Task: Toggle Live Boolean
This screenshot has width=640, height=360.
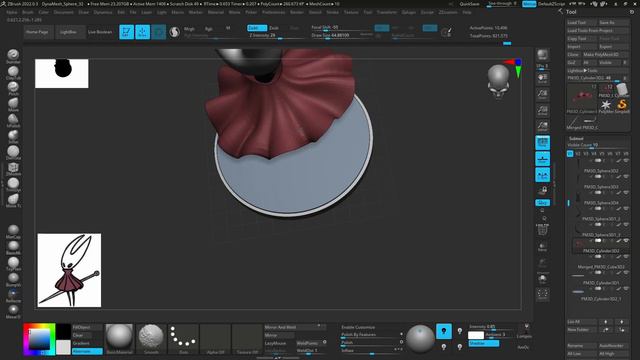Action: point(100,32)
